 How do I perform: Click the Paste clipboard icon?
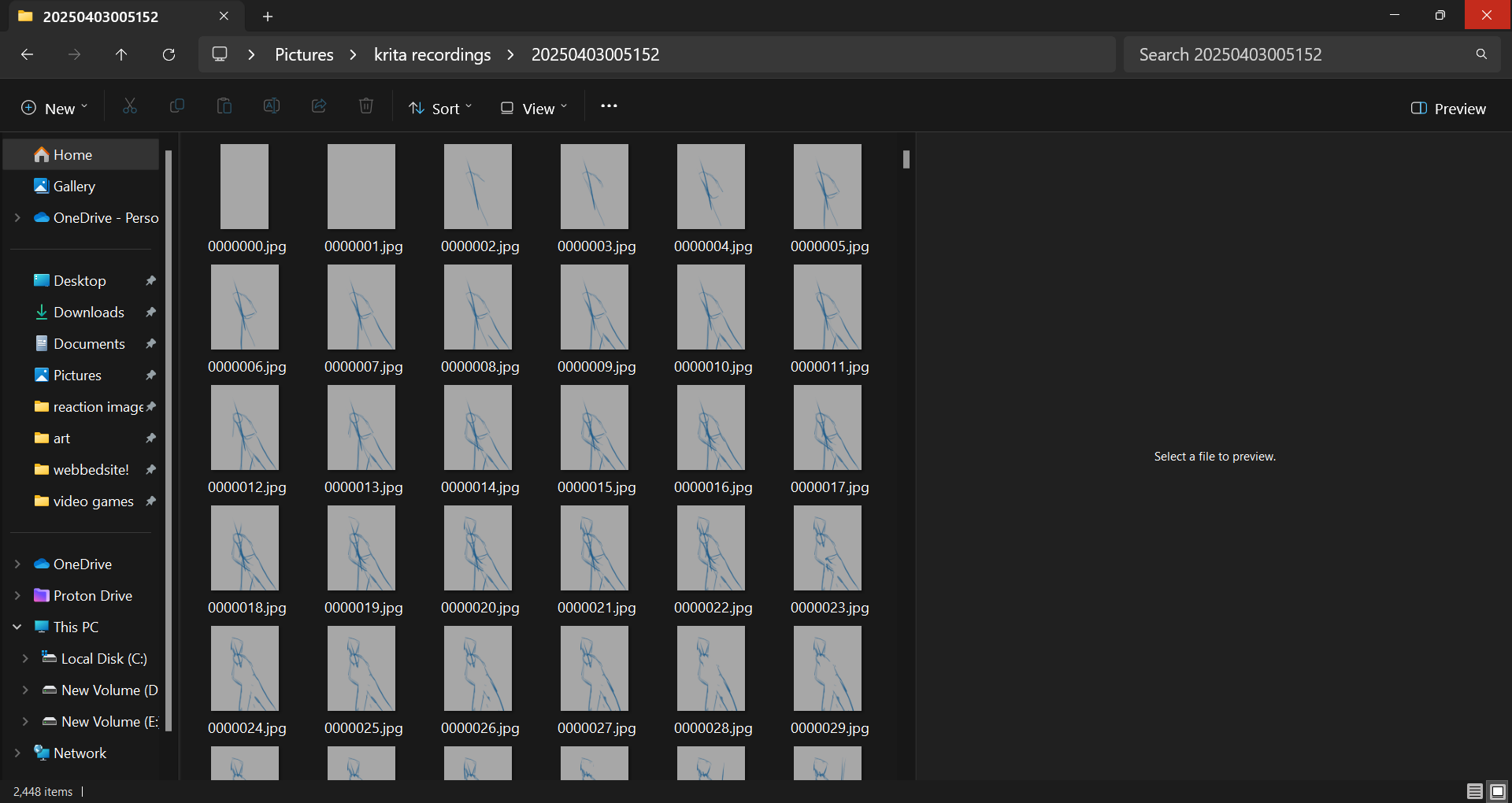224,106
